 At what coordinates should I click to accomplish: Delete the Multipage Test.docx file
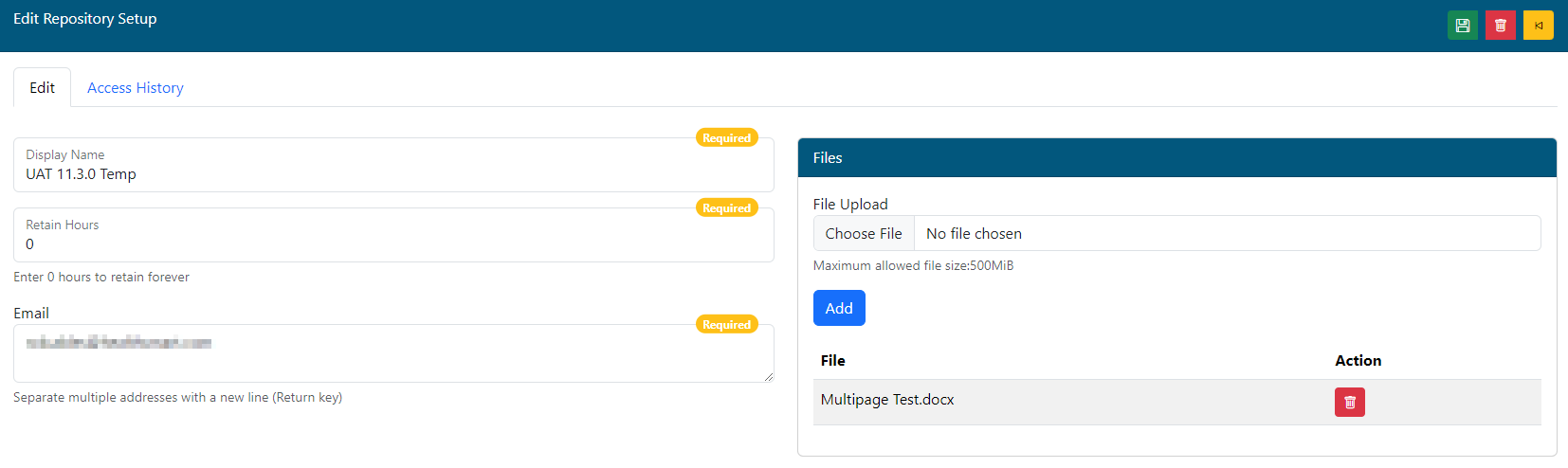pyautogui.click(x=1349, y=403)
